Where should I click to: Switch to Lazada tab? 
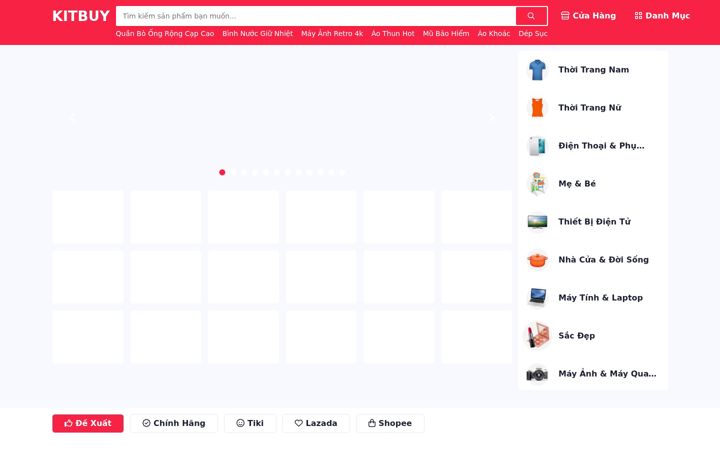pos(316,423)
